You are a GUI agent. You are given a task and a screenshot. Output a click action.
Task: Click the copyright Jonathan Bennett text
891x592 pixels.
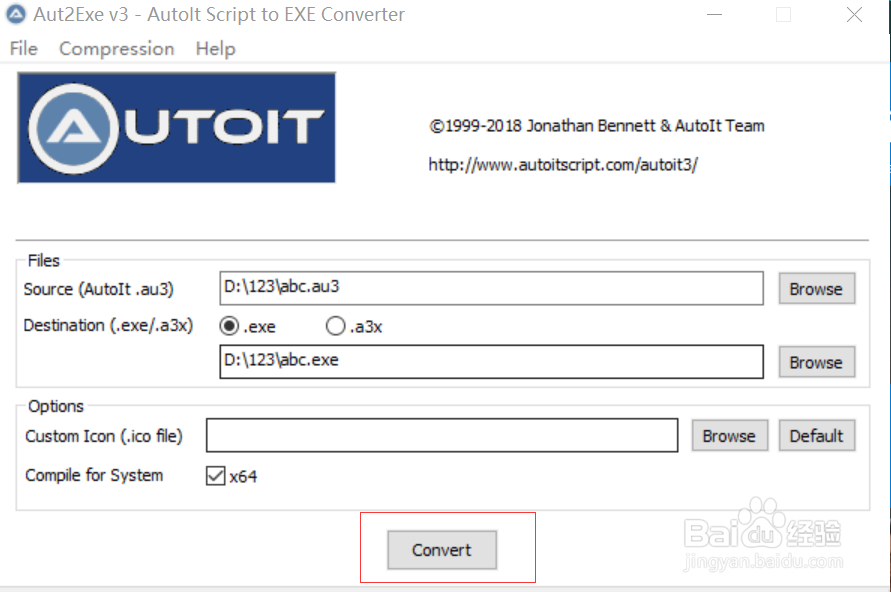[x=597, y=126]
